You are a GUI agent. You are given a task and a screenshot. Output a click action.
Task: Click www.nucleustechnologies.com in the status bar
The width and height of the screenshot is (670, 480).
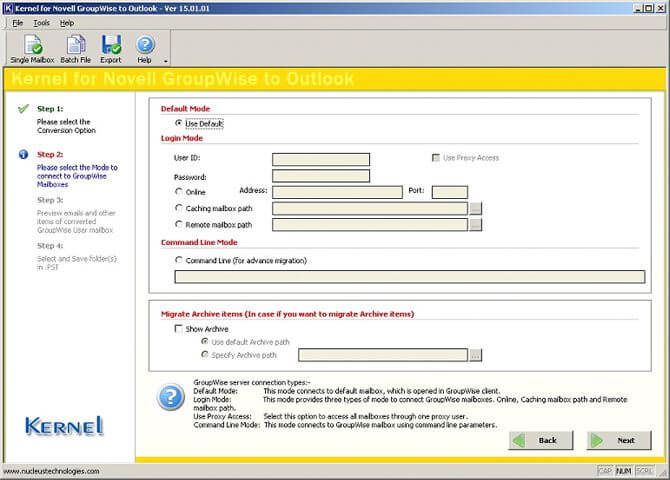pyautogui.click(x=51, y=471)
